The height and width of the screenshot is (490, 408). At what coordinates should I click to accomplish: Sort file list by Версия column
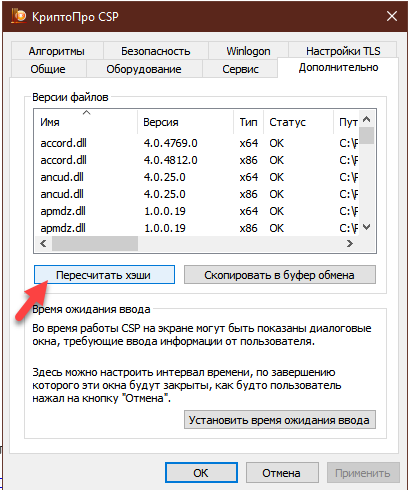click(x=185, y=122)
